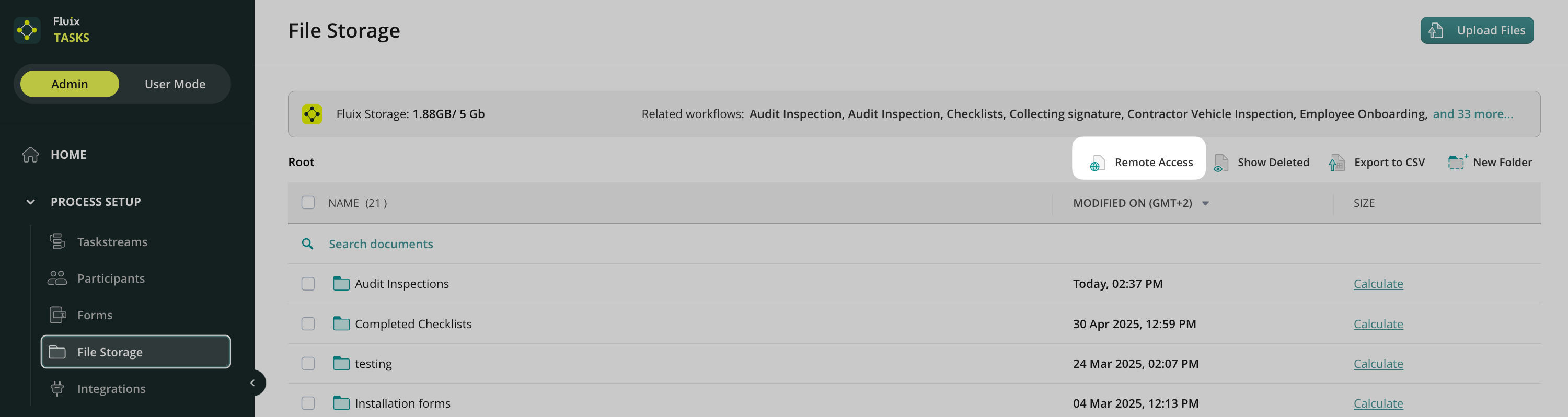Click the Fluix Tasks logo
The height and width of the screenshot is (417, 1568).
tap(27, 30)
